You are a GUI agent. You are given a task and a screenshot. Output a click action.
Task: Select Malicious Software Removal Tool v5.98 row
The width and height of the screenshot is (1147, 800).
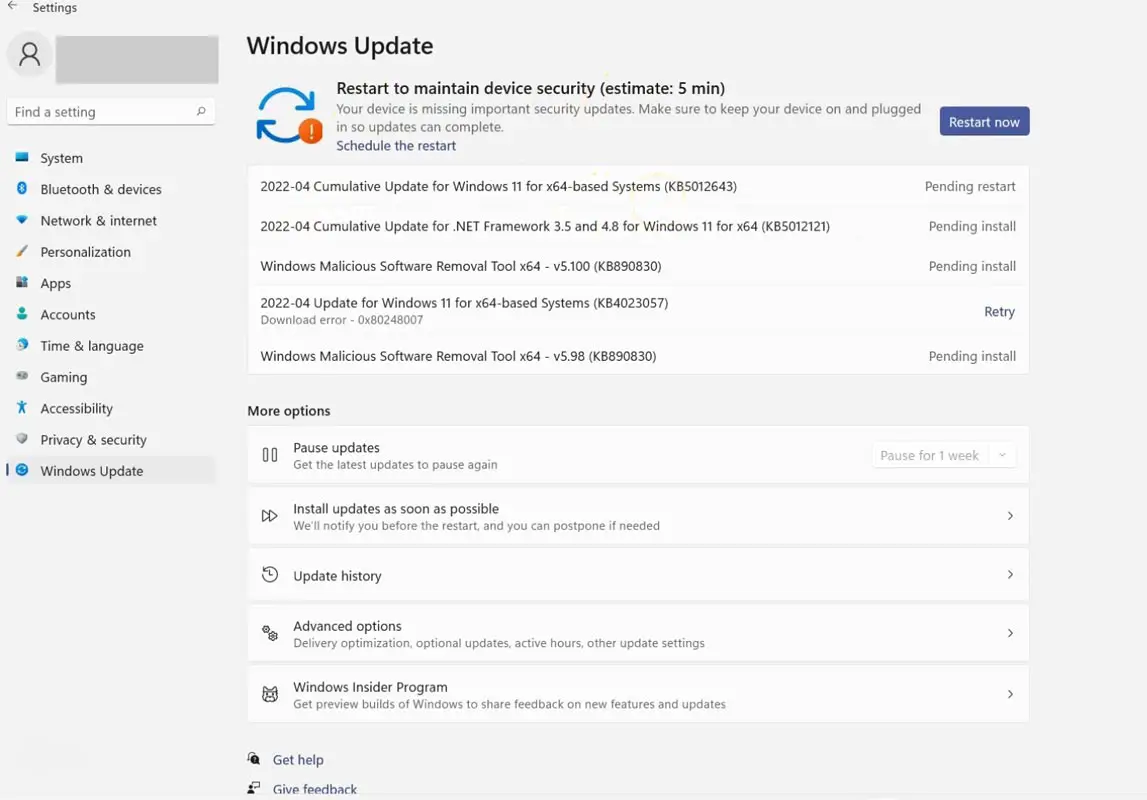[x=638, y=356]
